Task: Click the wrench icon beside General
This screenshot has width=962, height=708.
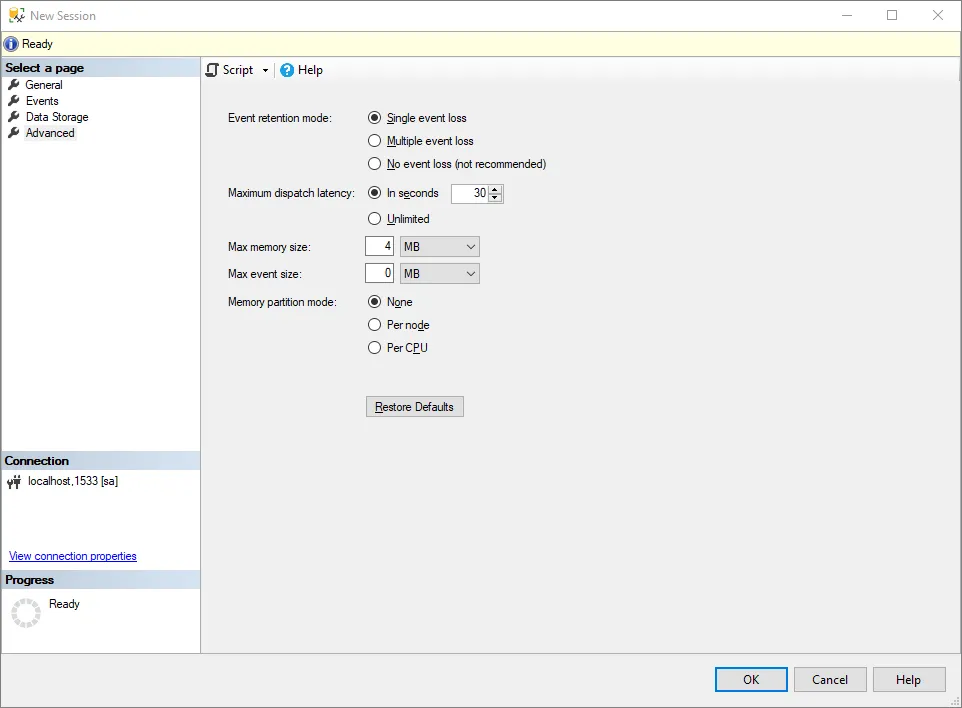Action: pyautogui.click(x=13, y=84)
